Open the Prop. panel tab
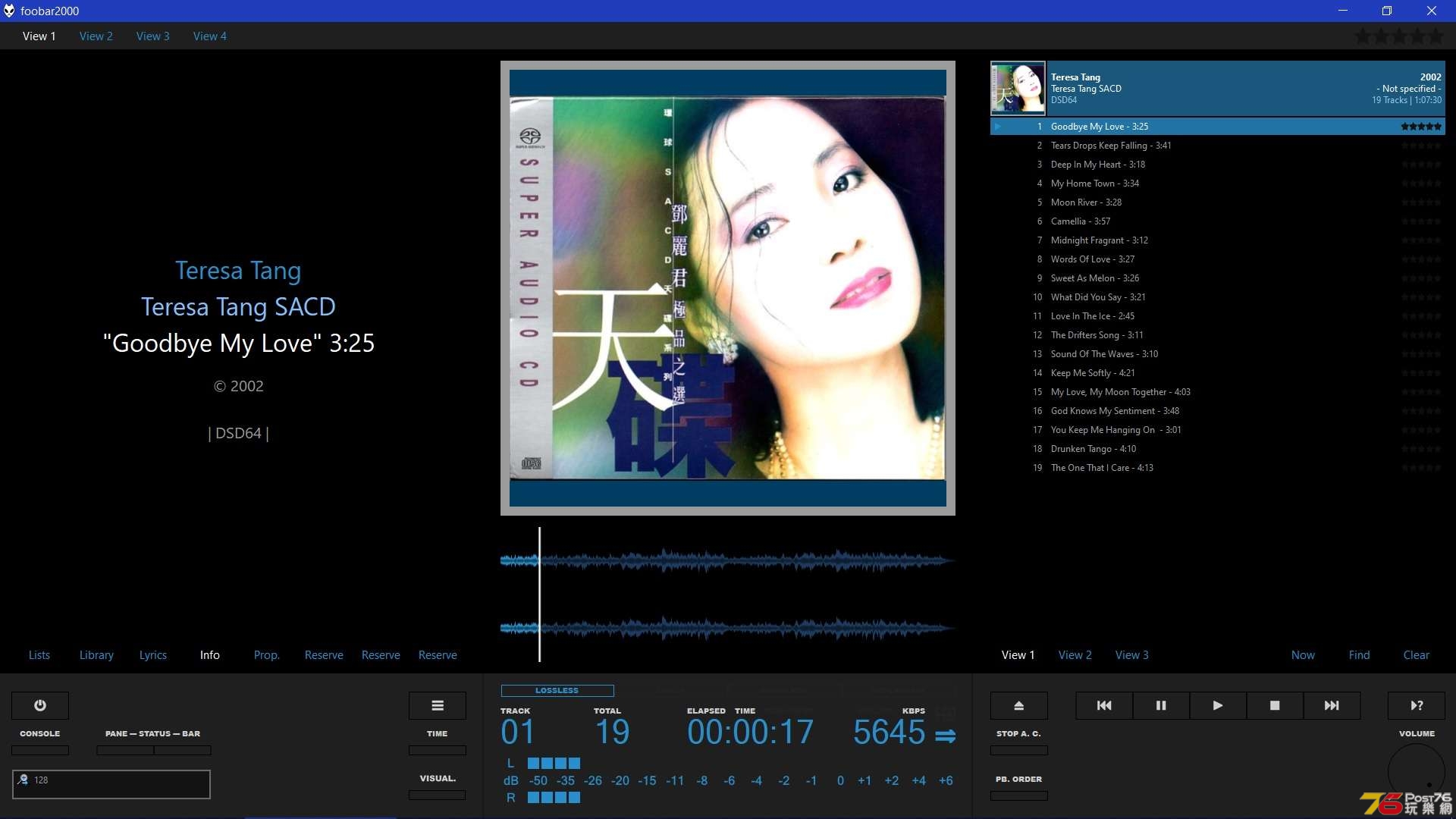Viewport: 1456px width, 819px height. coord(267,654)
